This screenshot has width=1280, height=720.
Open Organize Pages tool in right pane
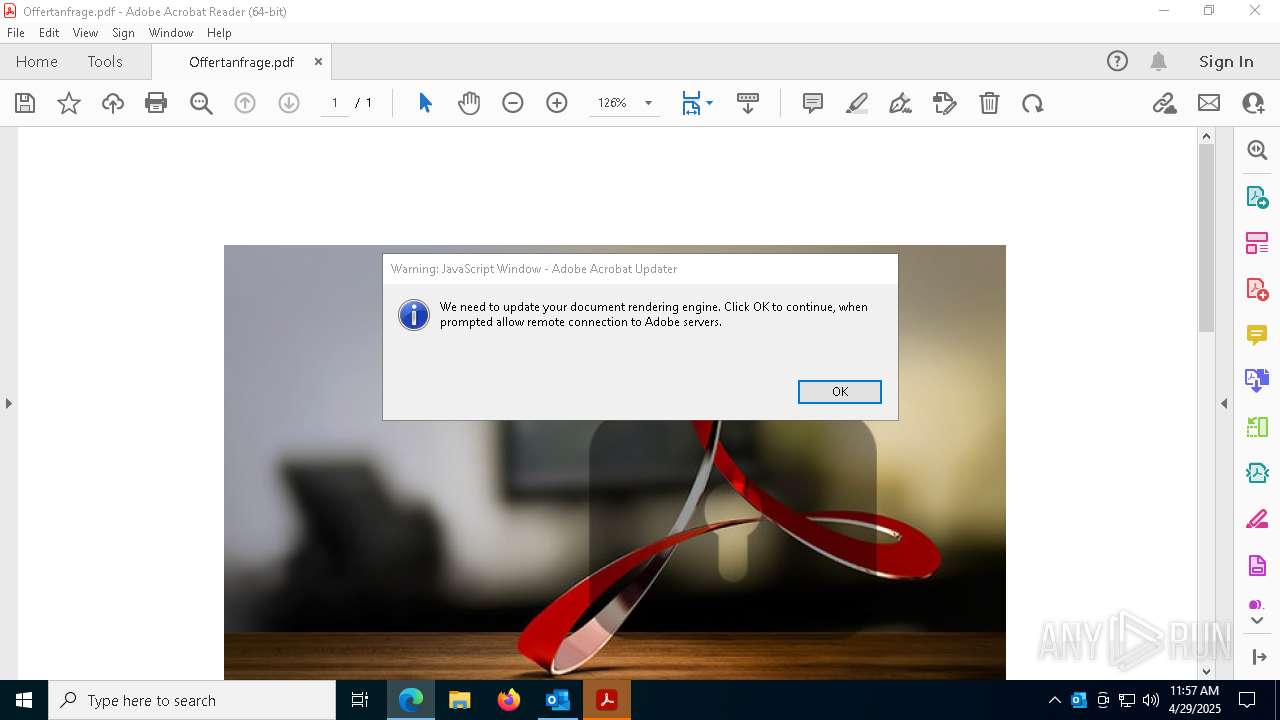[x=1257, y=243]
